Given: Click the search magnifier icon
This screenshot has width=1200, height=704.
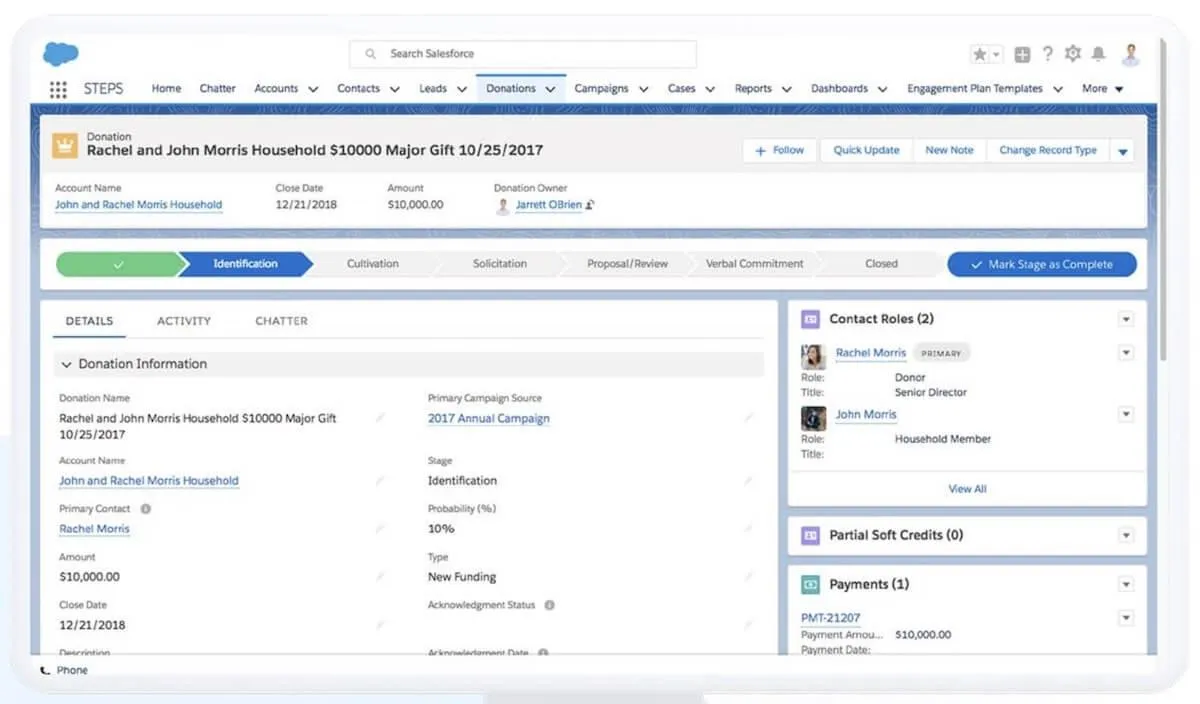Looking at the screenshot, I should [371, 54].
